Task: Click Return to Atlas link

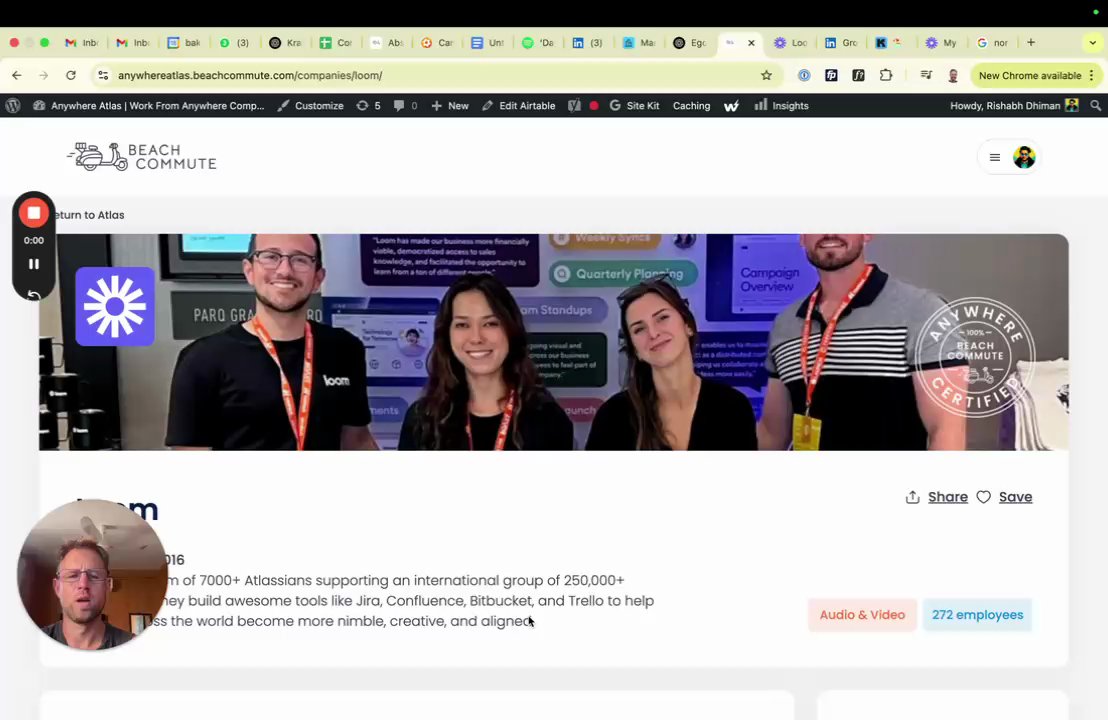Action: point(90,215)
